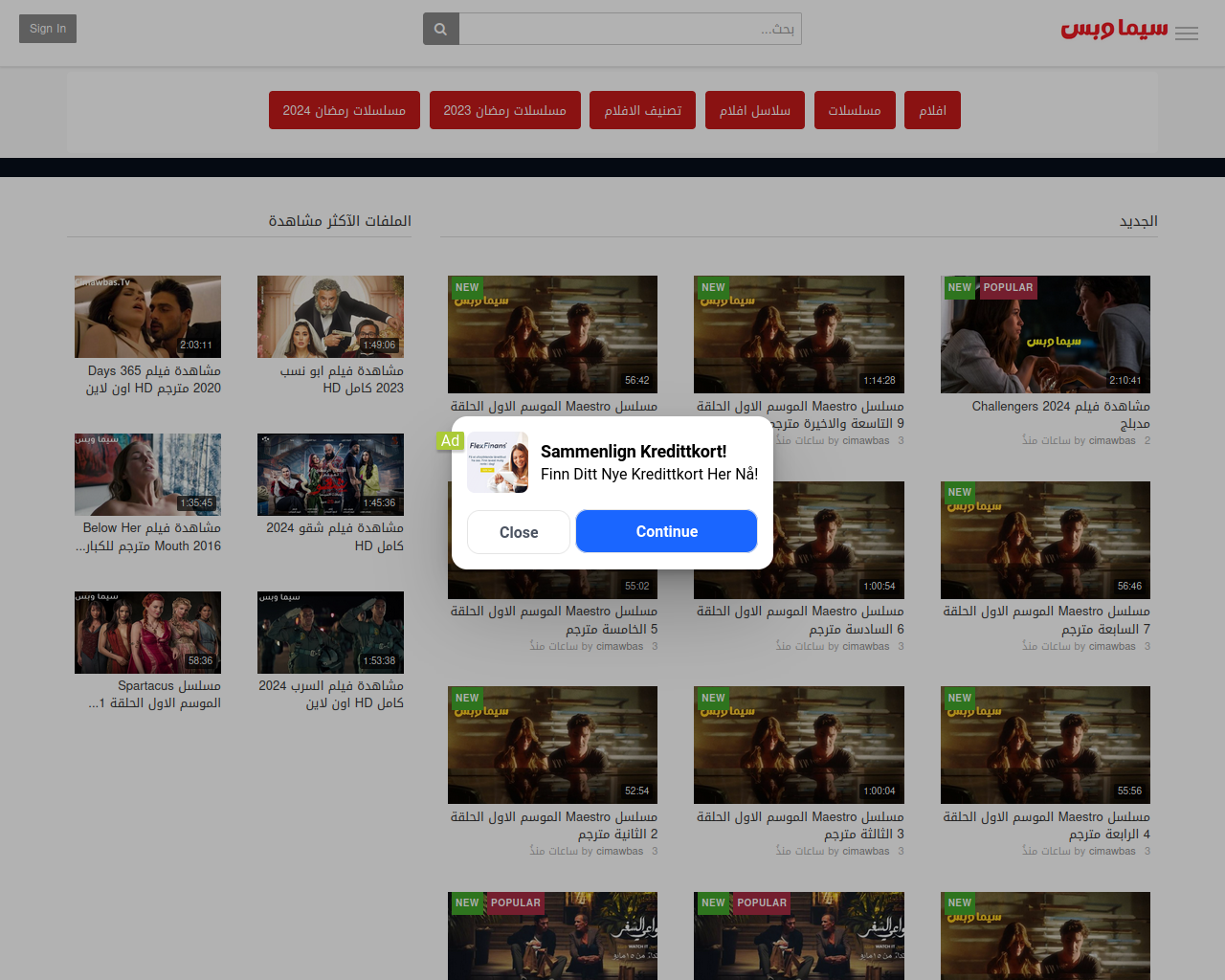This screenshot has height=980, width=1225.
Task: Click the فيلم السرب 2024 title link
Action: point(331,694)
